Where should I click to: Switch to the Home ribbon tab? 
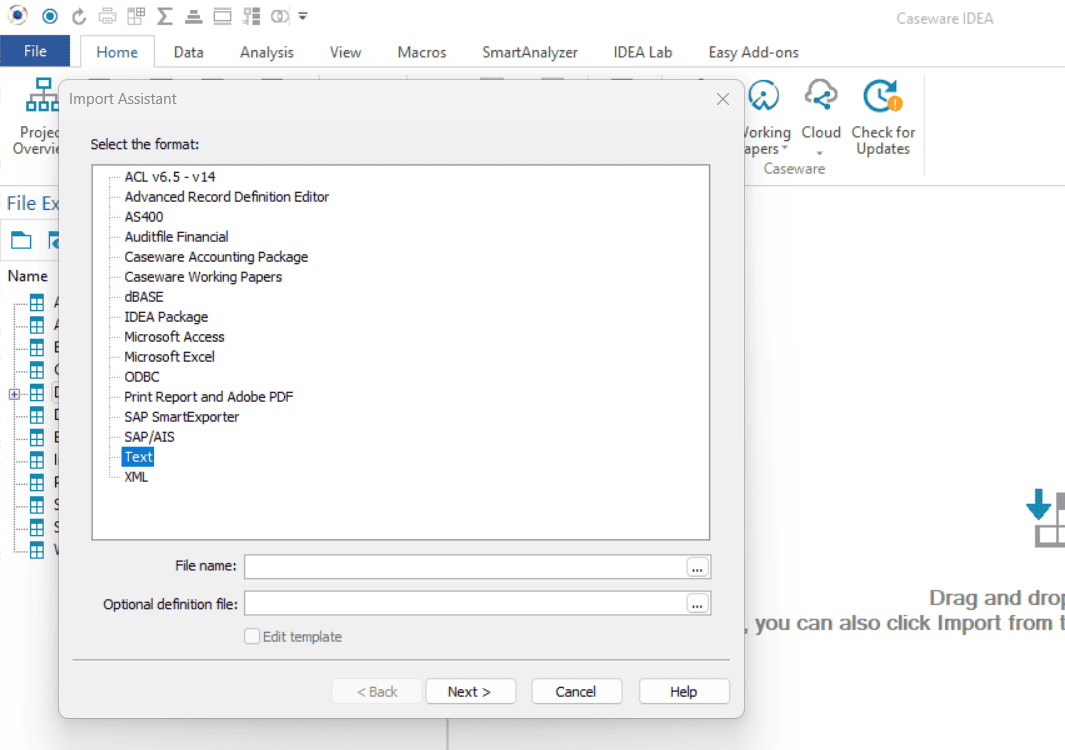[117, 52]
